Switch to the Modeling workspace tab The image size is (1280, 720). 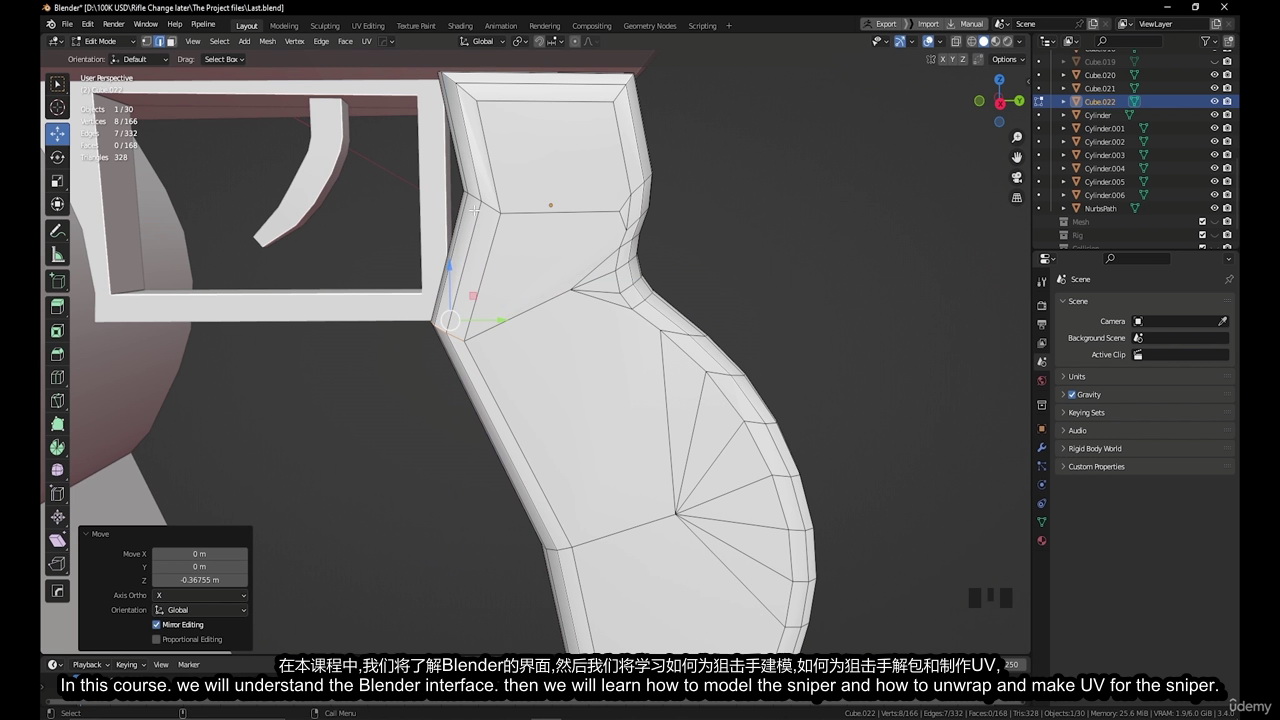pyautogui.click(x=284, y=25)
